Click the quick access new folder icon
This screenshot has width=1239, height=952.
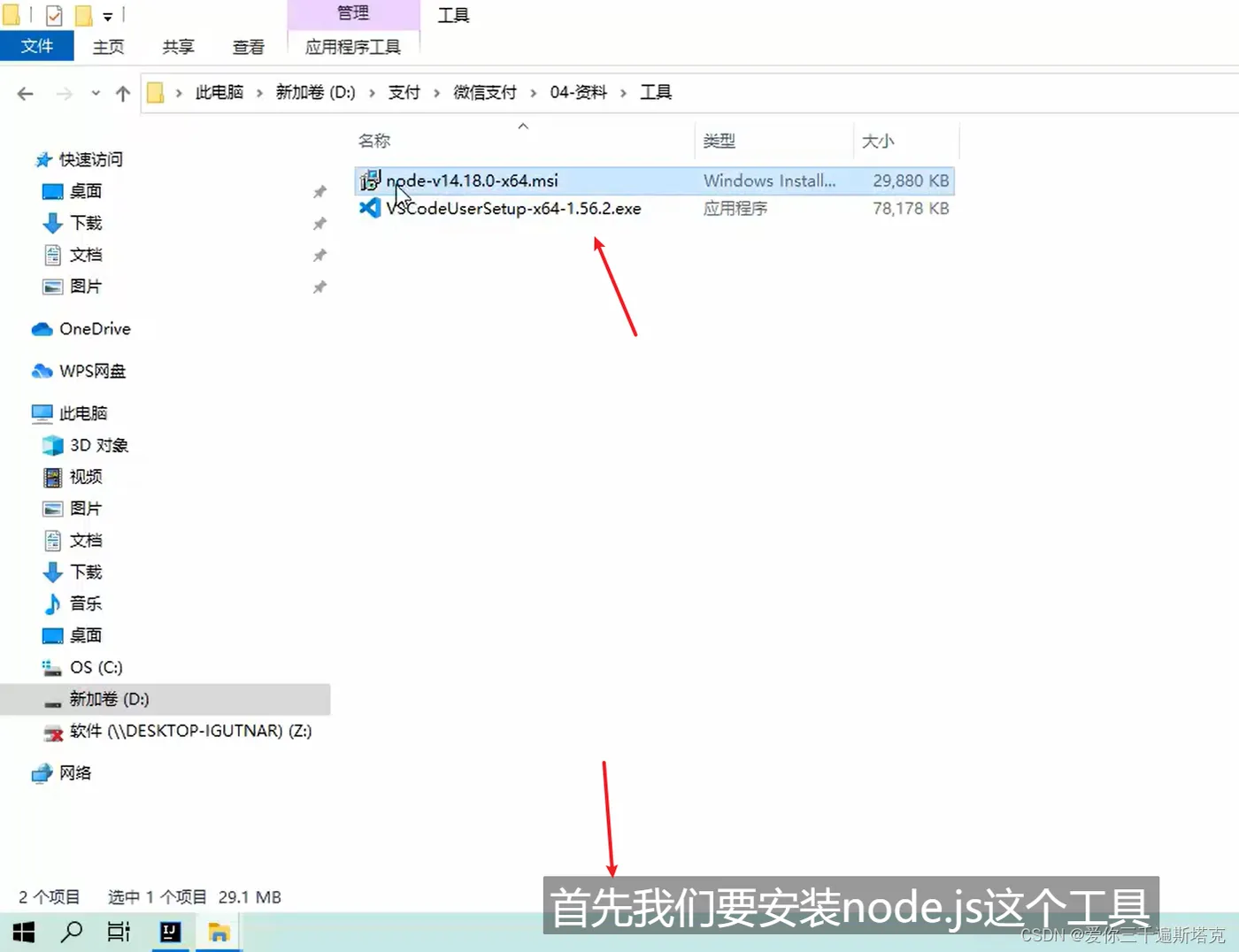click(83, 15)
